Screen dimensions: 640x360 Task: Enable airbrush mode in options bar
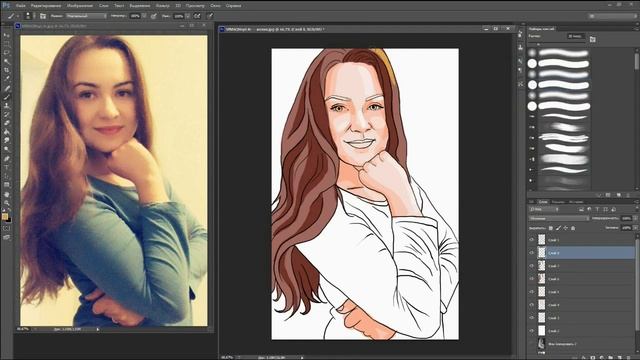pos(197,16)
